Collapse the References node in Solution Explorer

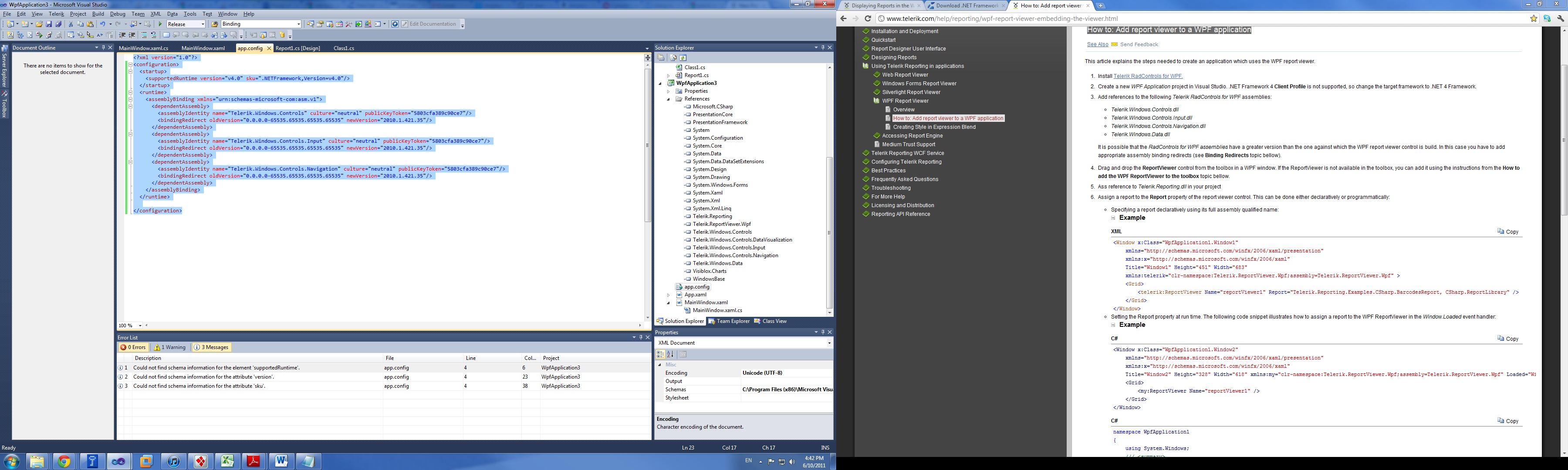pyautogui.click(x=668, y=99)
